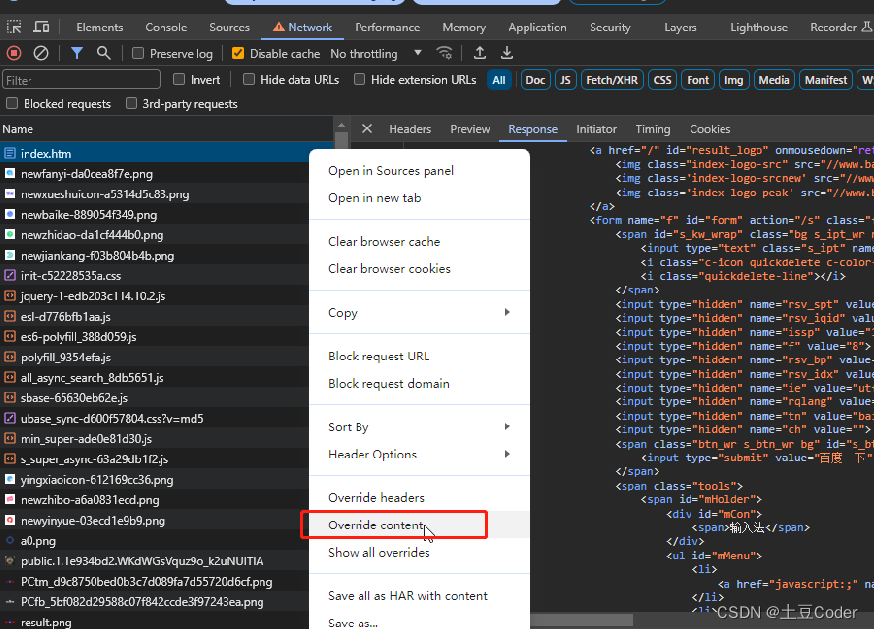The height and width of the screenshot is (629, 874).
Task: Clear the network log
Action: (41, 53)
